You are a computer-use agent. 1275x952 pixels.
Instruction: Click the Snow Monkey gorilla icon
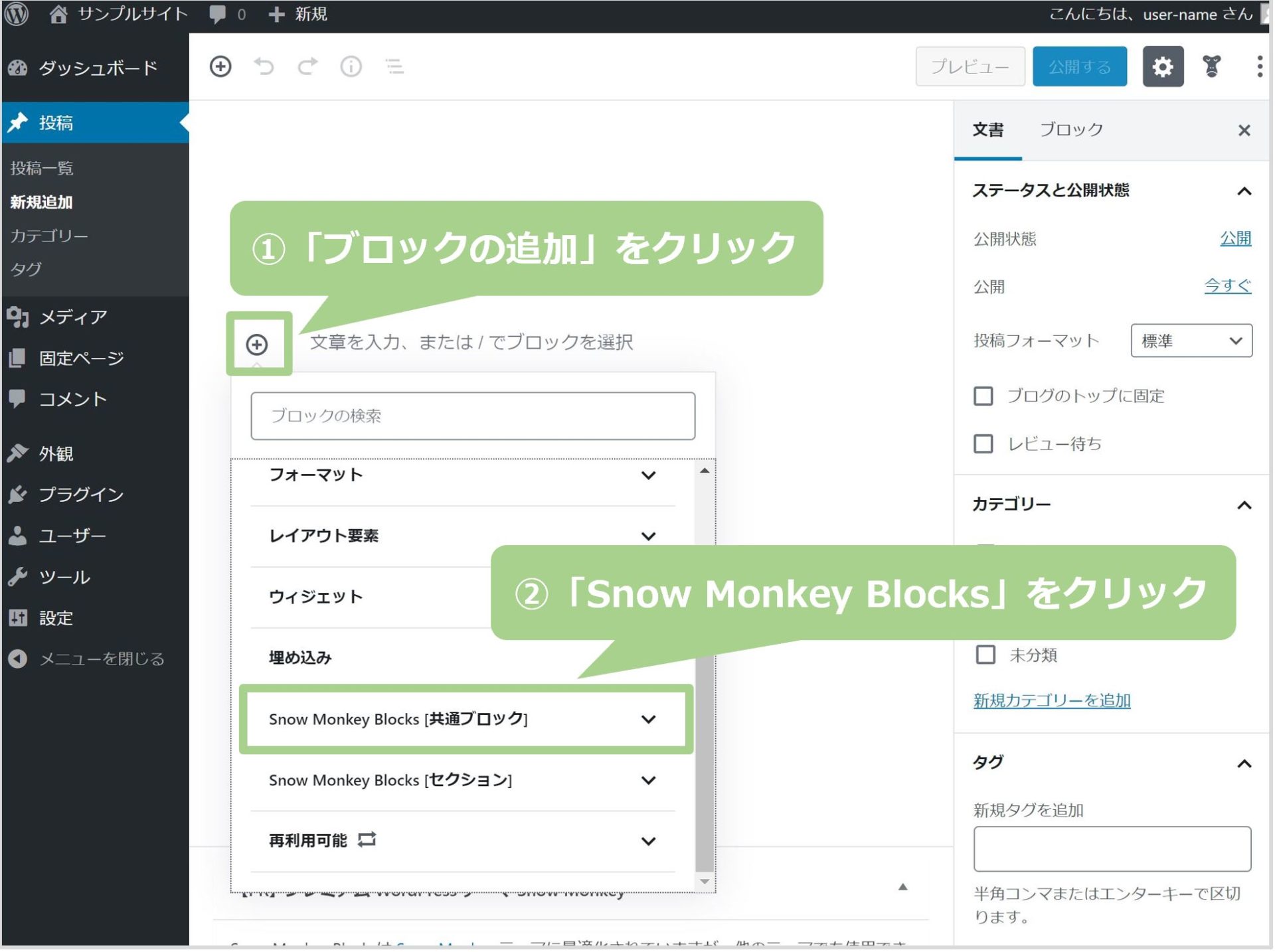(x=1213, y=66)
